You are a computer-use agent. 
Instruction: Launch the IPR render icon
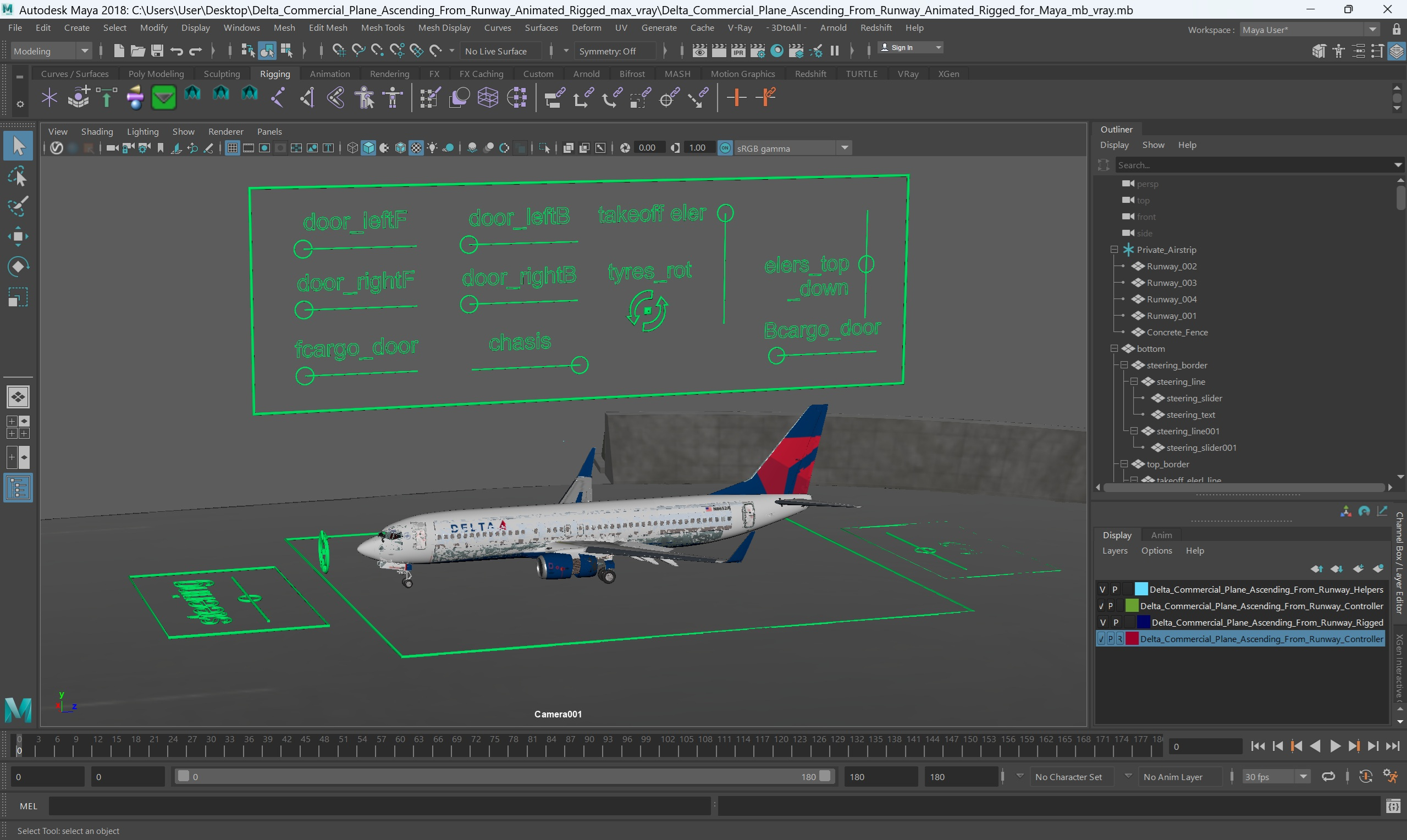738,51
